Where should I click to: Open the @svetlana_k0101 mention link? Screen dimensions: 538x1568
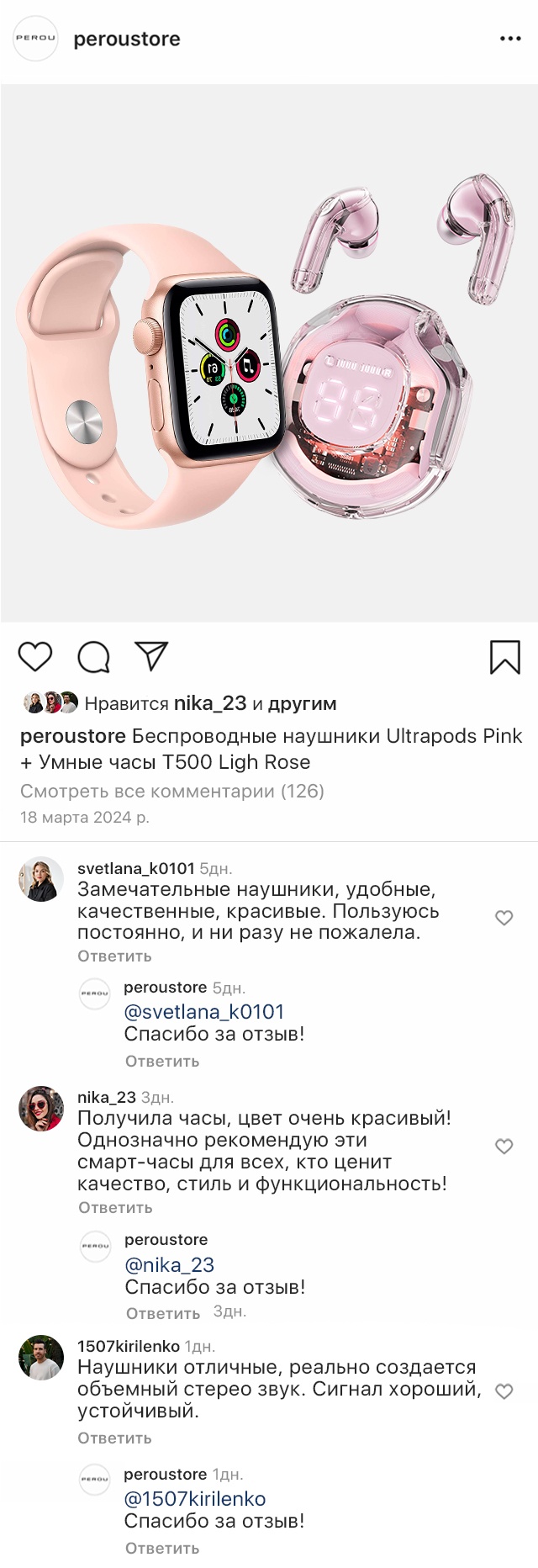pyautogui.click(x=204, y=1012)
